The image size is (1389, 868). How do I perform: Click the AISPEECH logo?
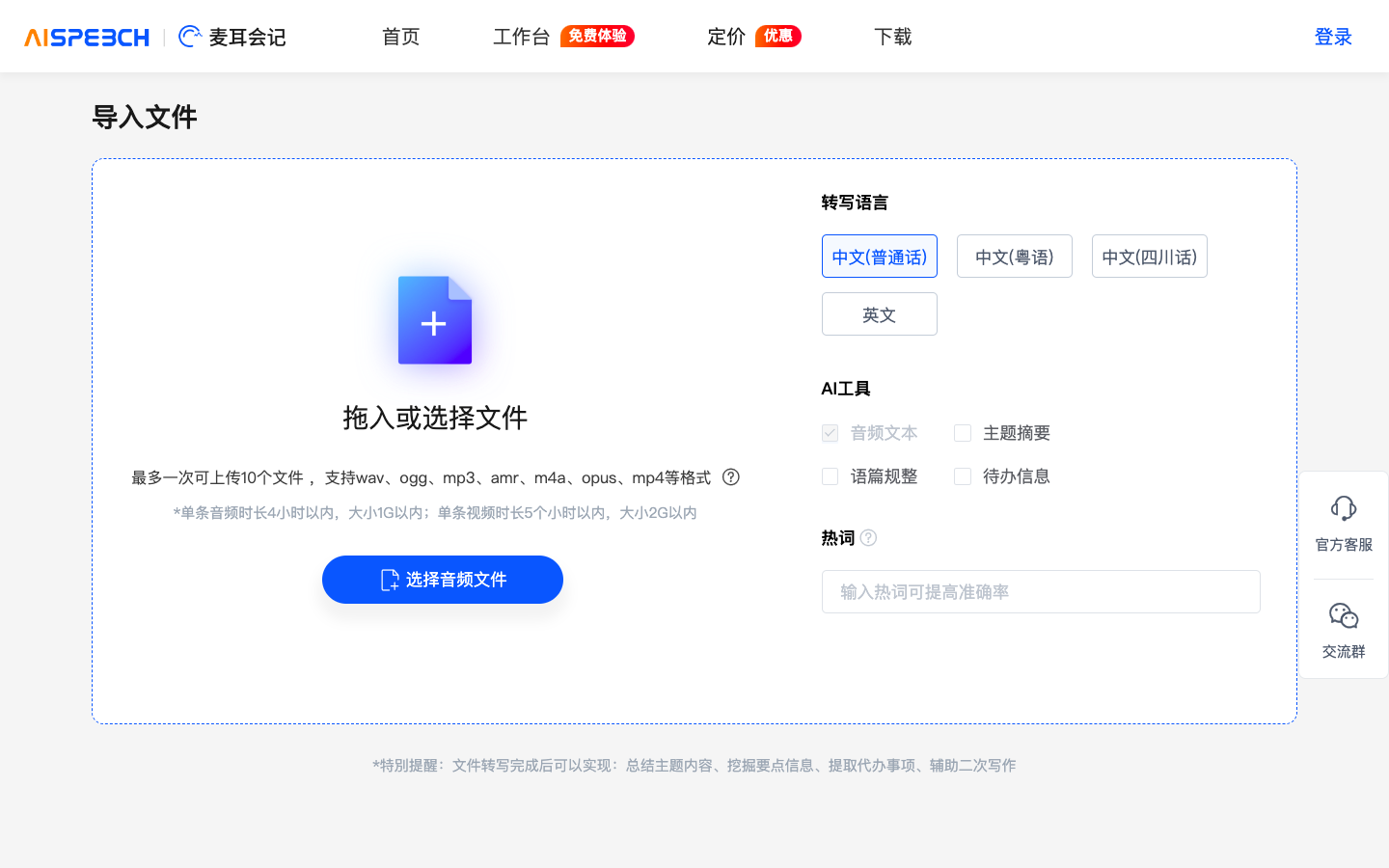tap(85, 37)
